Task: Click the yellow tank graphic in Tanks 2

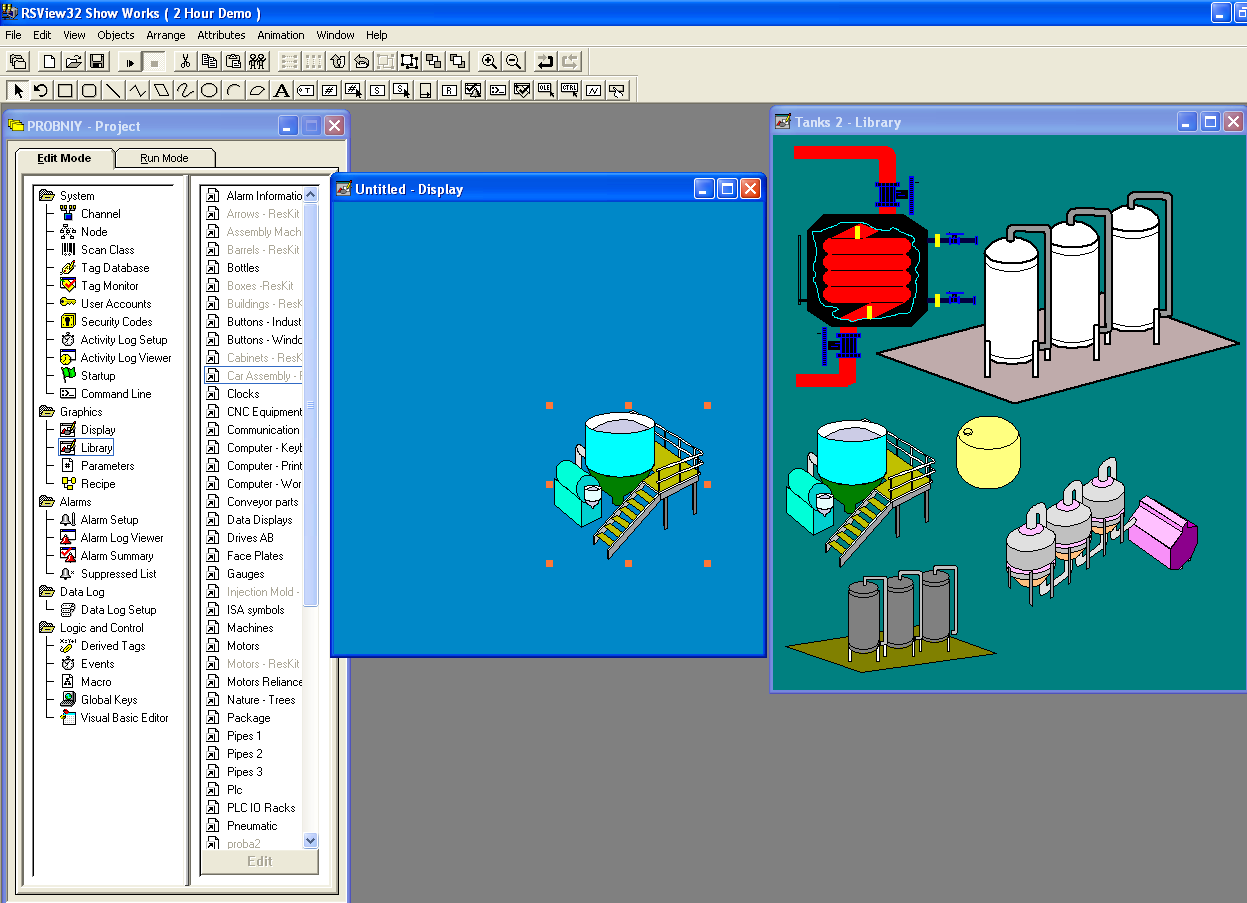Action: 987,452
